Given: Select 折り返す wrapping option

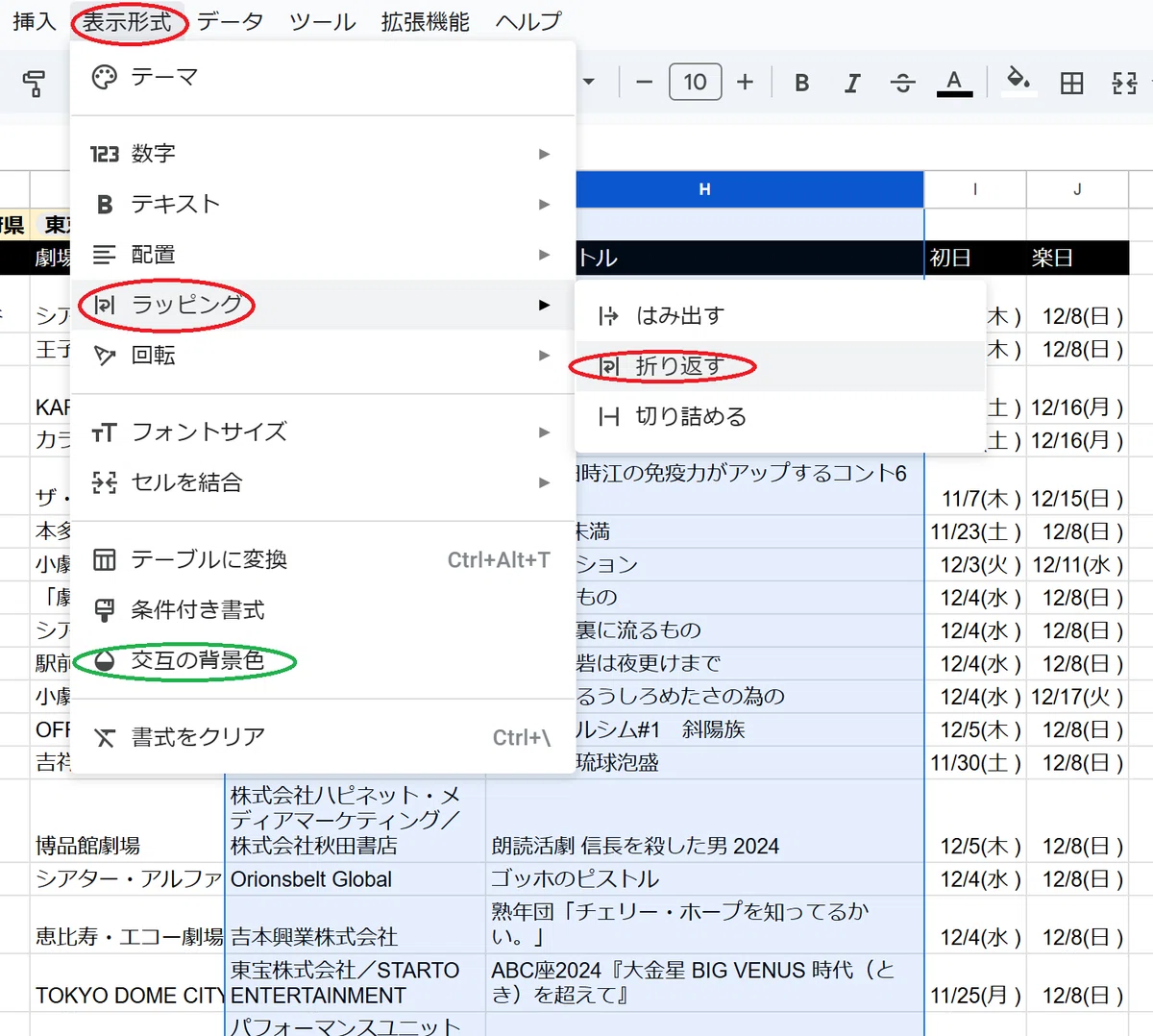Looking at the screenshot, I should pos(780,366).
